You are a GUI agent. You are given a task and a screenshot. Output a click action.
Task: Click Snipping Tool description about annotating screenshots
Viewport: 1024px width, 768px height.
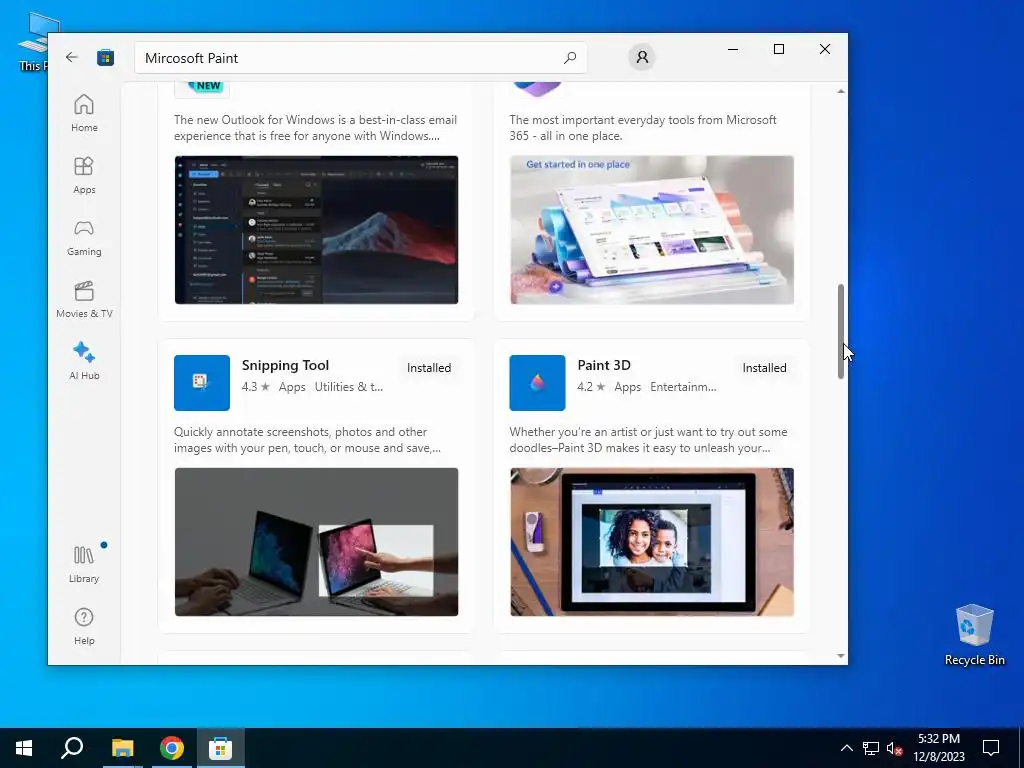(x=308, y=440)
